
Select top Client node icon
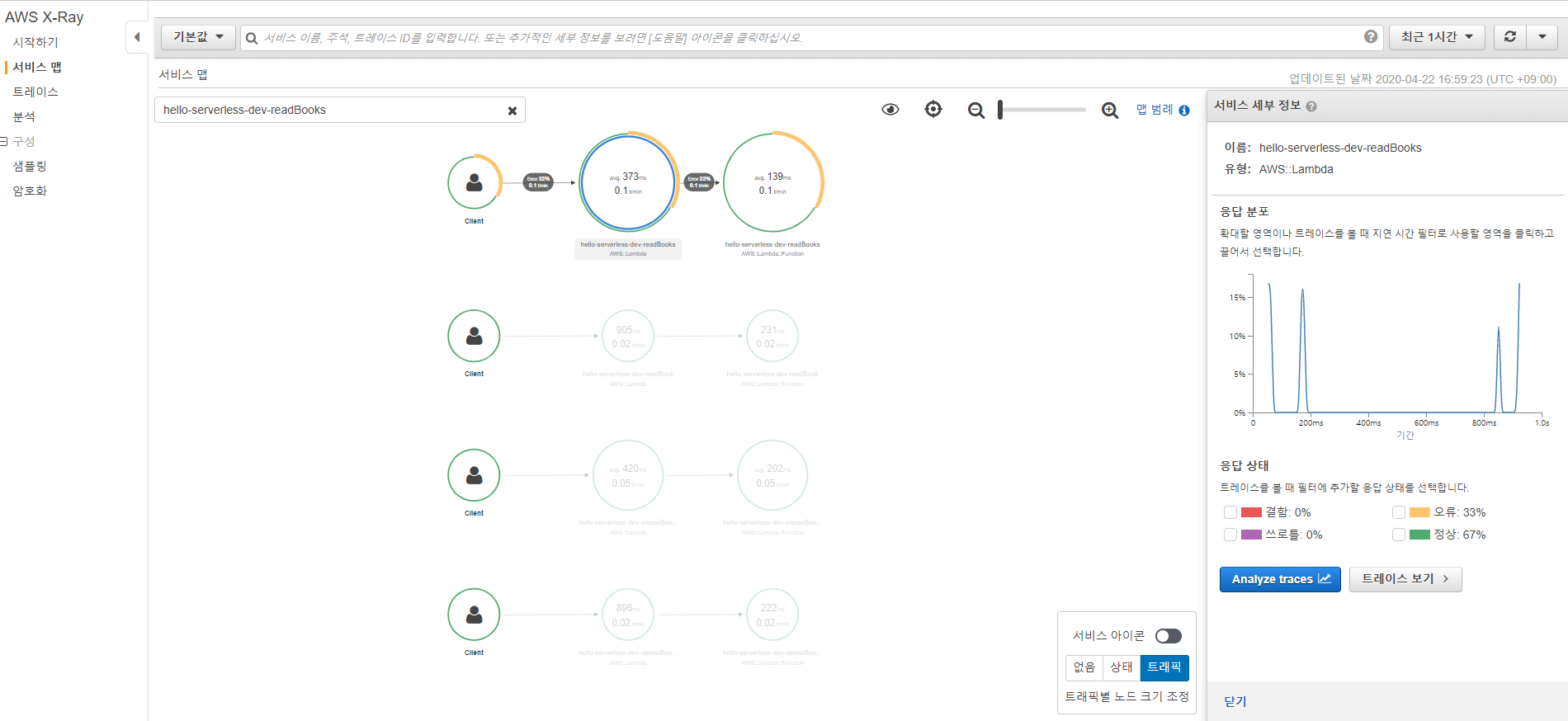point(475,182)
